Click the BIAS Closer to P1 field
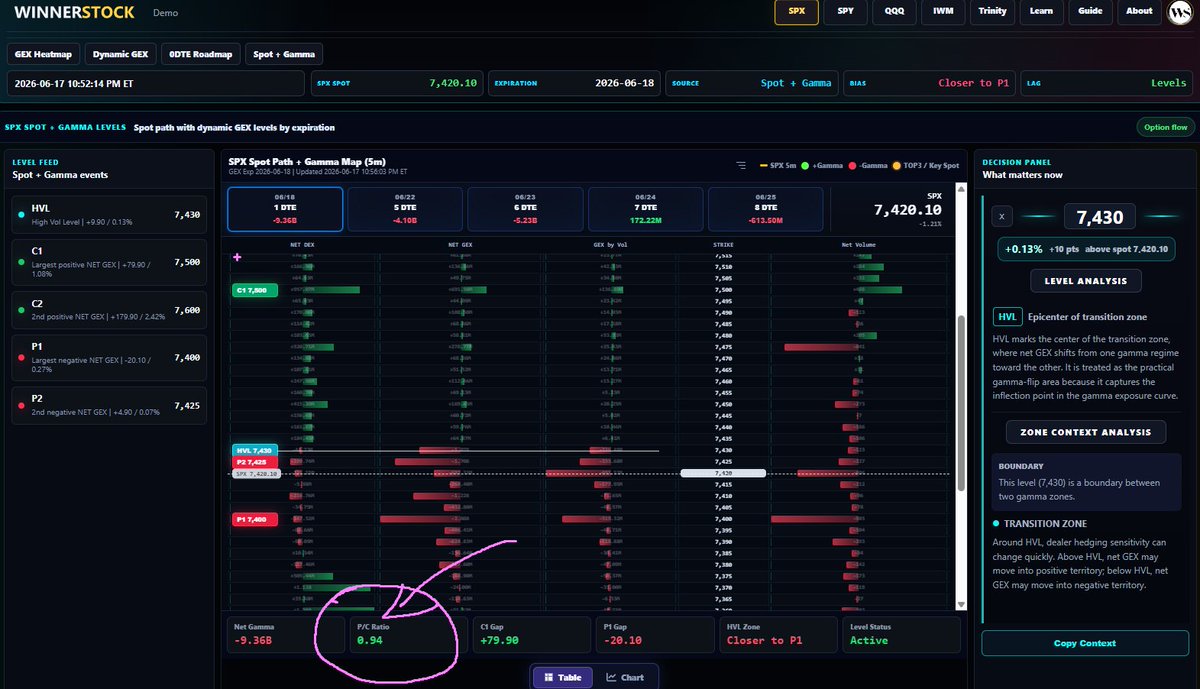The height and width of the screenshot is (689, 1200). [x=929, y=83]
